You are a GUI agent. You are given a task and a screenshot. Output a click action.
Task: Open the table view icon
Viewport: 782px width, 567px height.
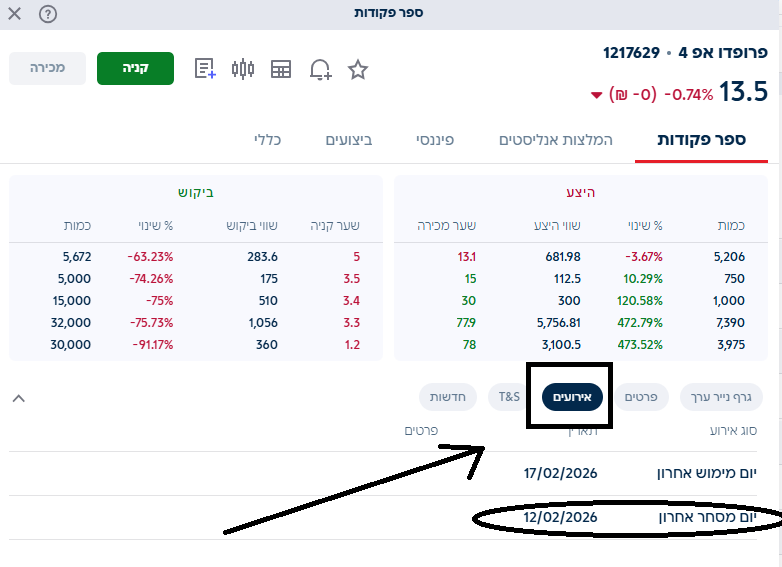click(281, 69)
